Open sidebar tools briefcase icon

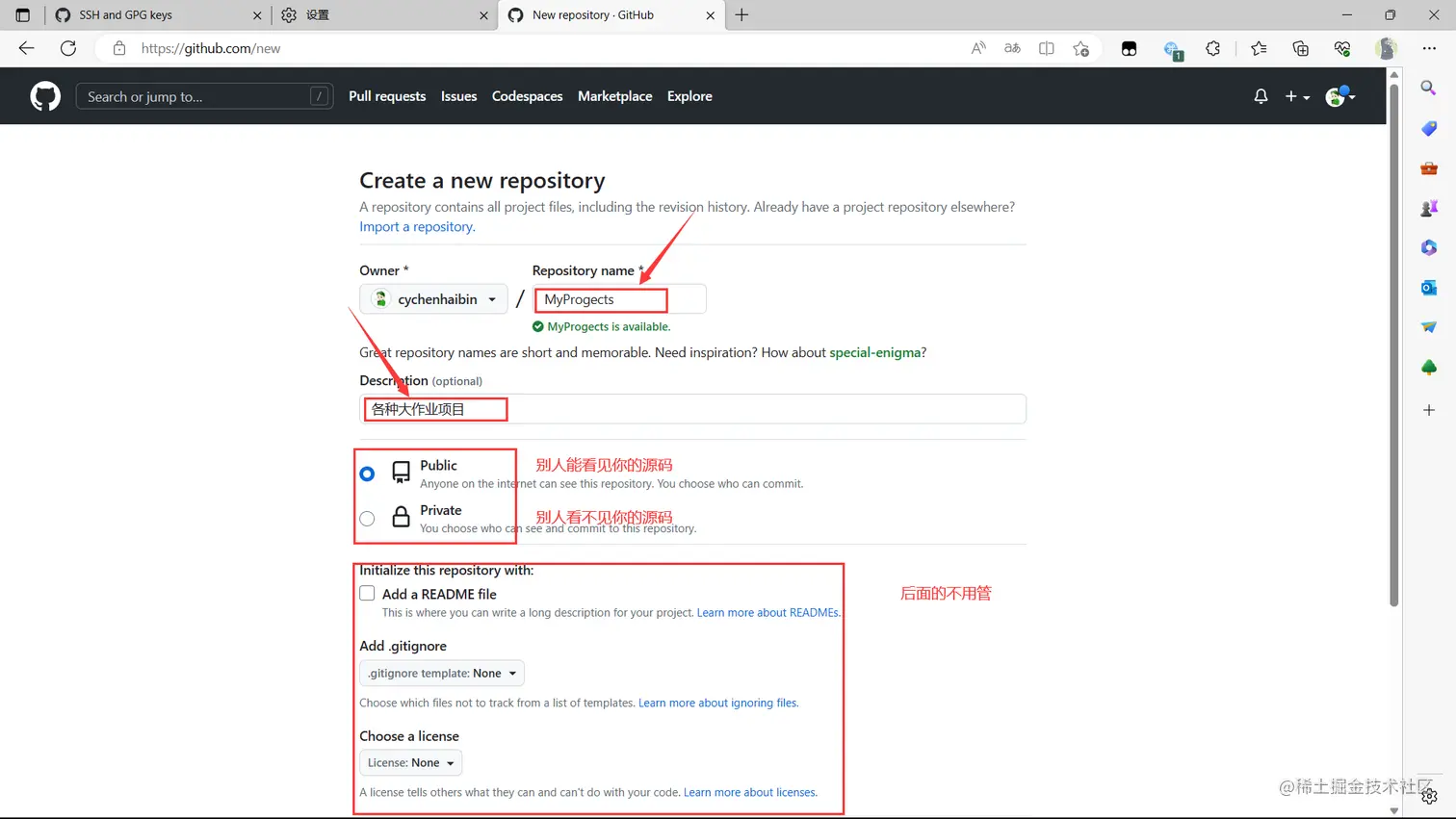click(x=1429, y=168)
